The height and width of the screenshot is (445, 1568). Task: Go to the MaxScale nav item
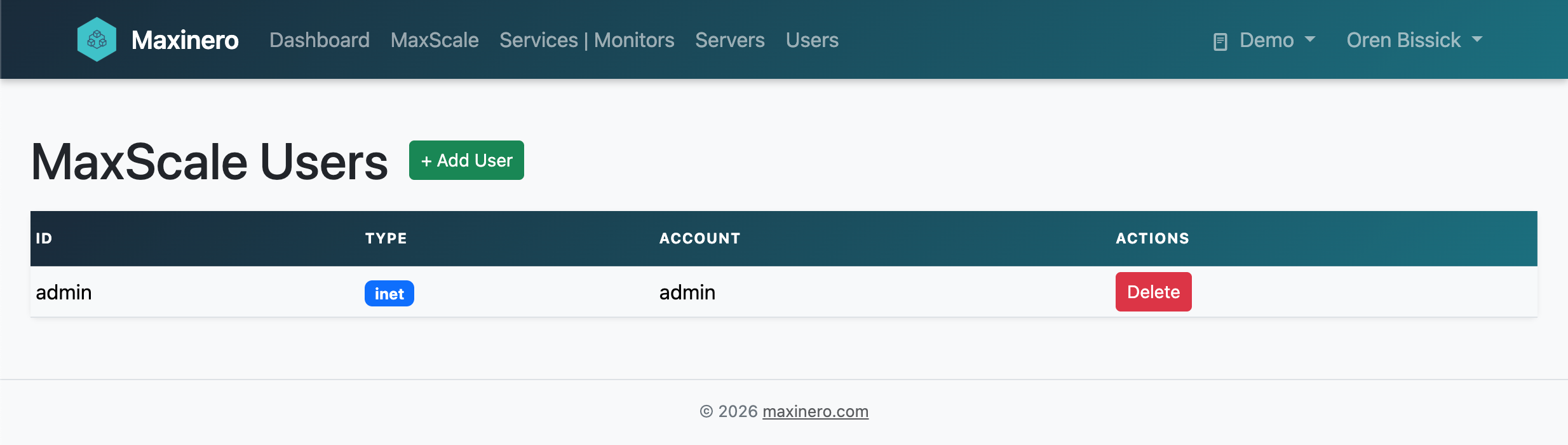click(x=435, y=40)
